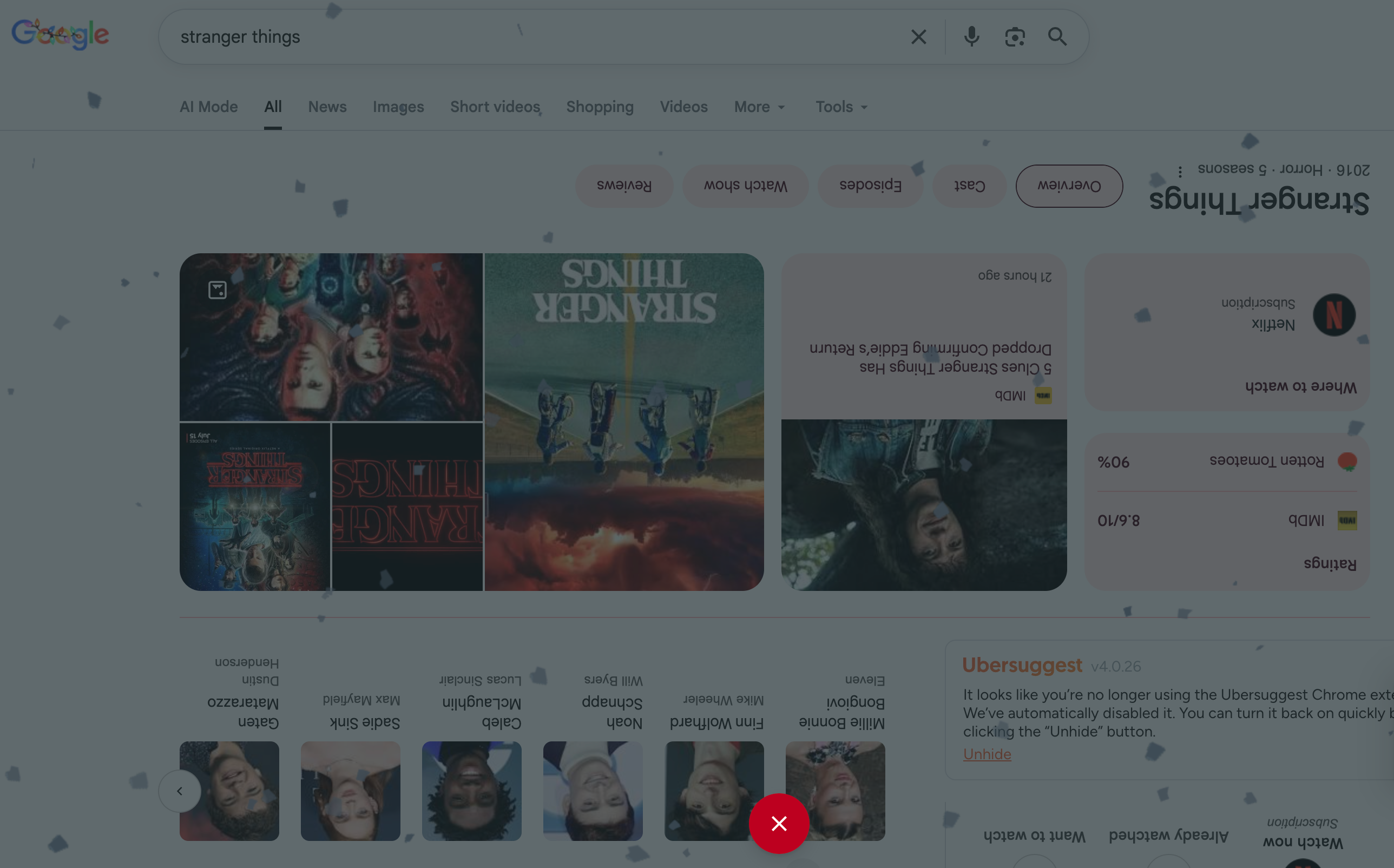The width and height of the screenshot is (1394, 868).
Task: Open the Shopping tab
Action: (600, 107)
